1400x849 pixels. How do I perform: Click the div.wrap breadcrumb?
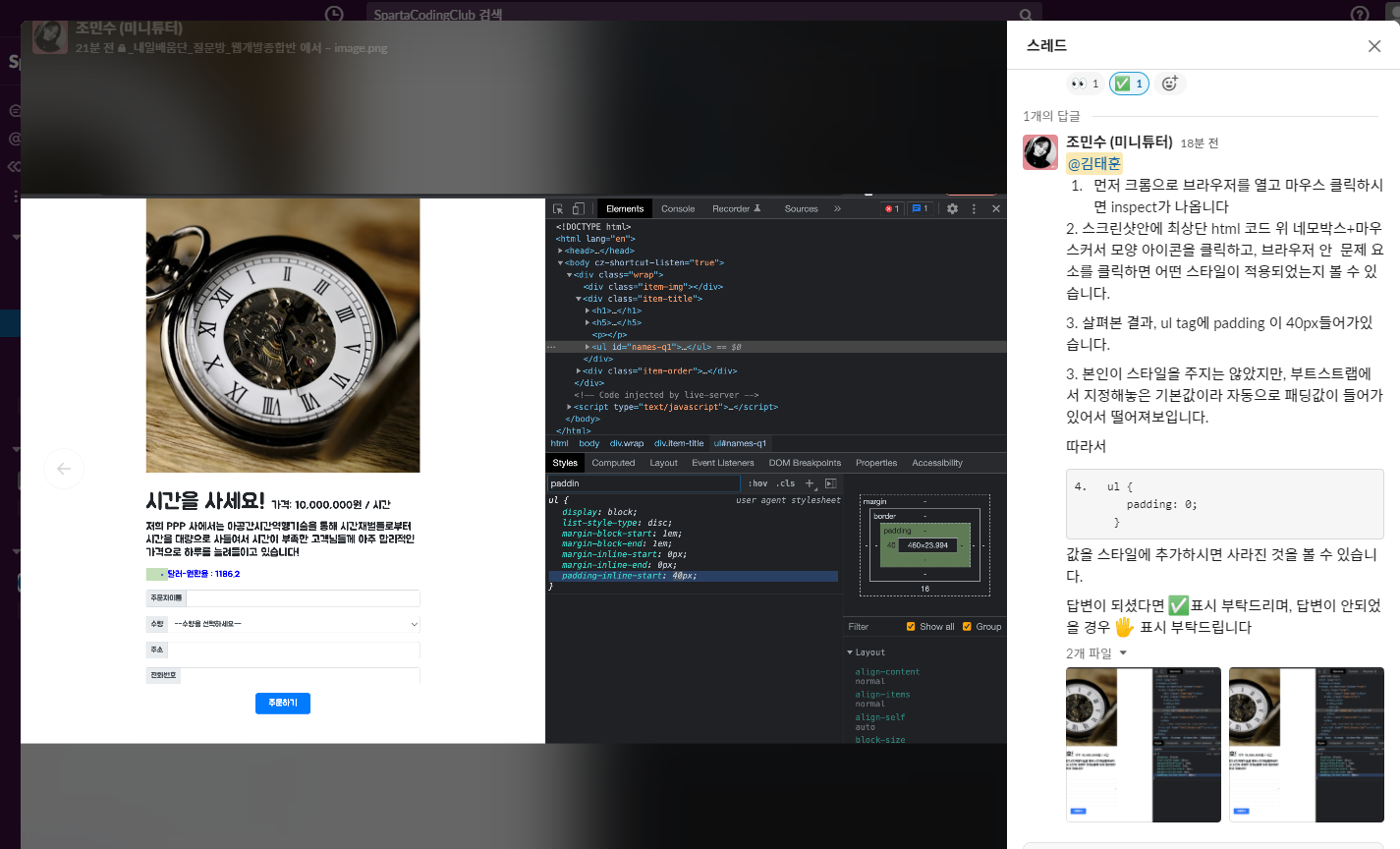(x=627, y=443)
